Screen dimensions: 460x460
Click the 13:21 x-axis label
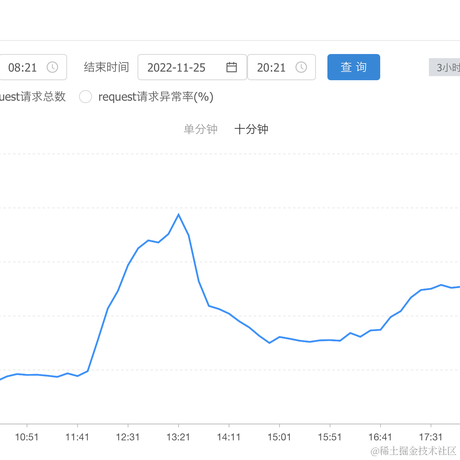point(178,437)
